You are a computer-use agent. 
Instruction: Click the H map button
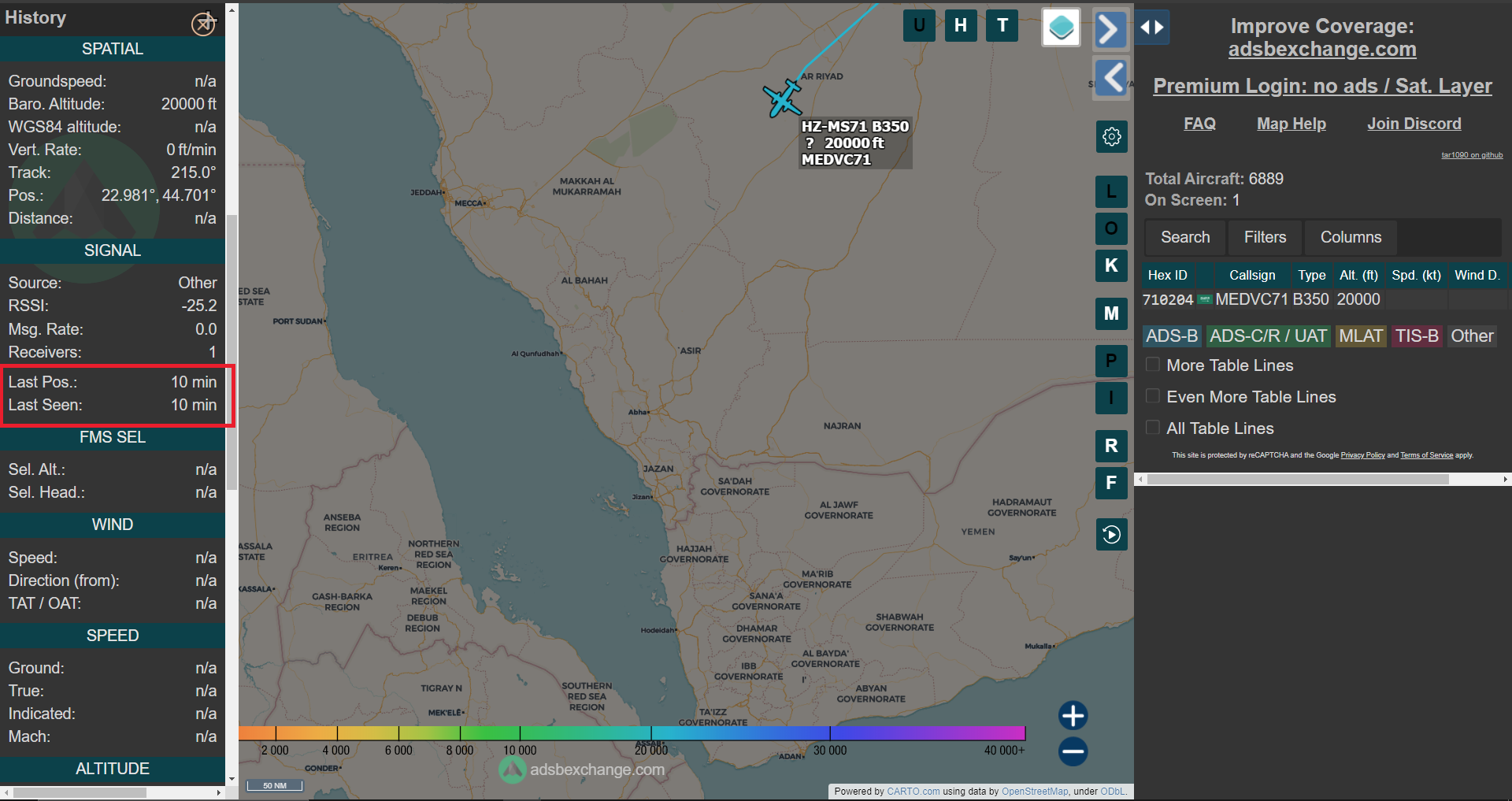[x=961, y=26]
